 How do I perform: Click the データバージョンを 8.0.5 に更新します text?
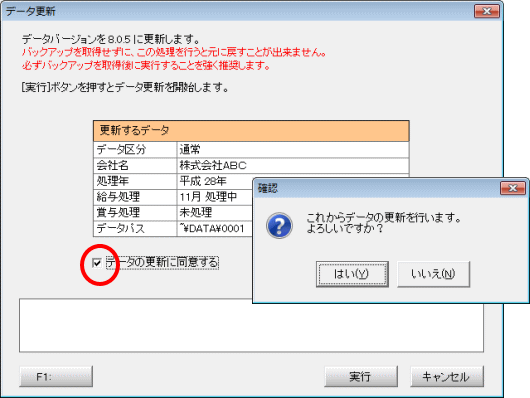click(x=112, y=40)
